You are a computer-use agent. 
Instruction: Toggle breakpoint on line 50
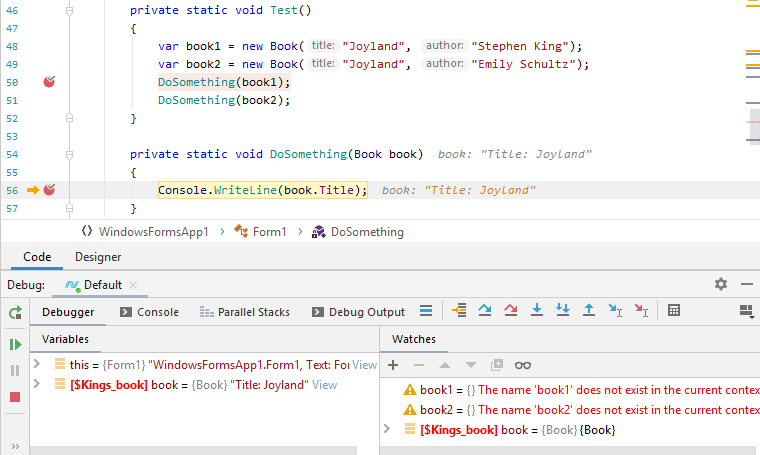(x=49, y=82)
